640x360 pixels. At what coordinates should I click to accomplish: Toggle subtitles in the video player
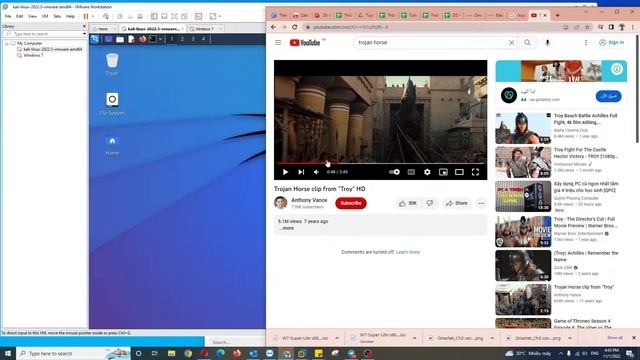[411, 172]
